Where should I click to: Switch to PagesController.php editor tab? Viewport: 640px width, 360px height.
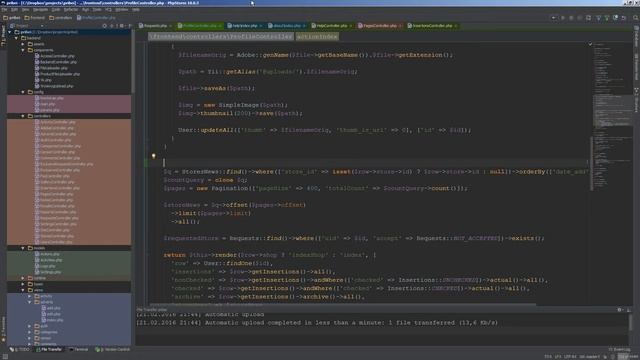380,26
